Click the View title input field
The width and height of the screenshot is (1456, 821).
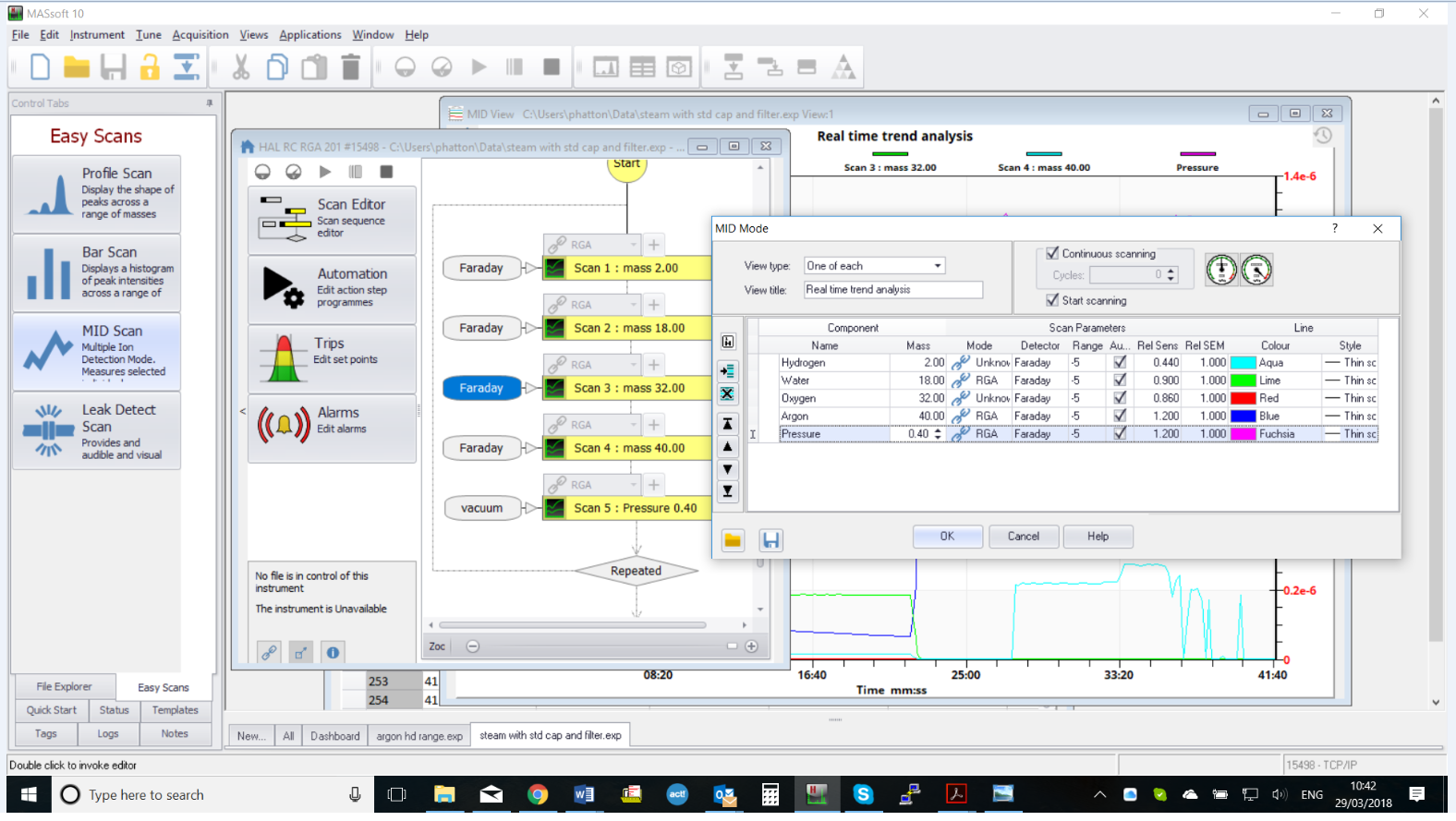892,290
